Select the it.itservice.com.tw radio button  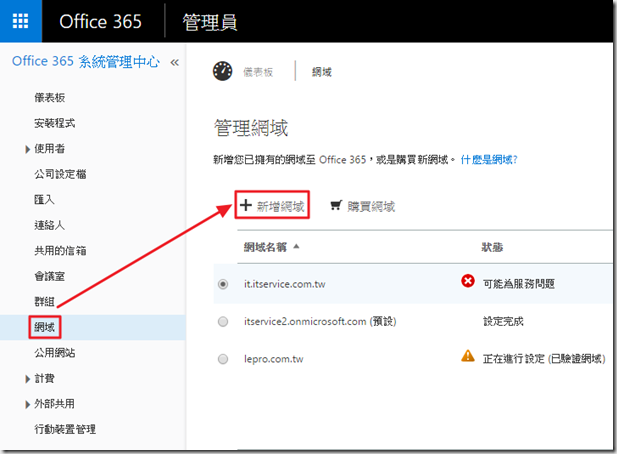(222, 284)
